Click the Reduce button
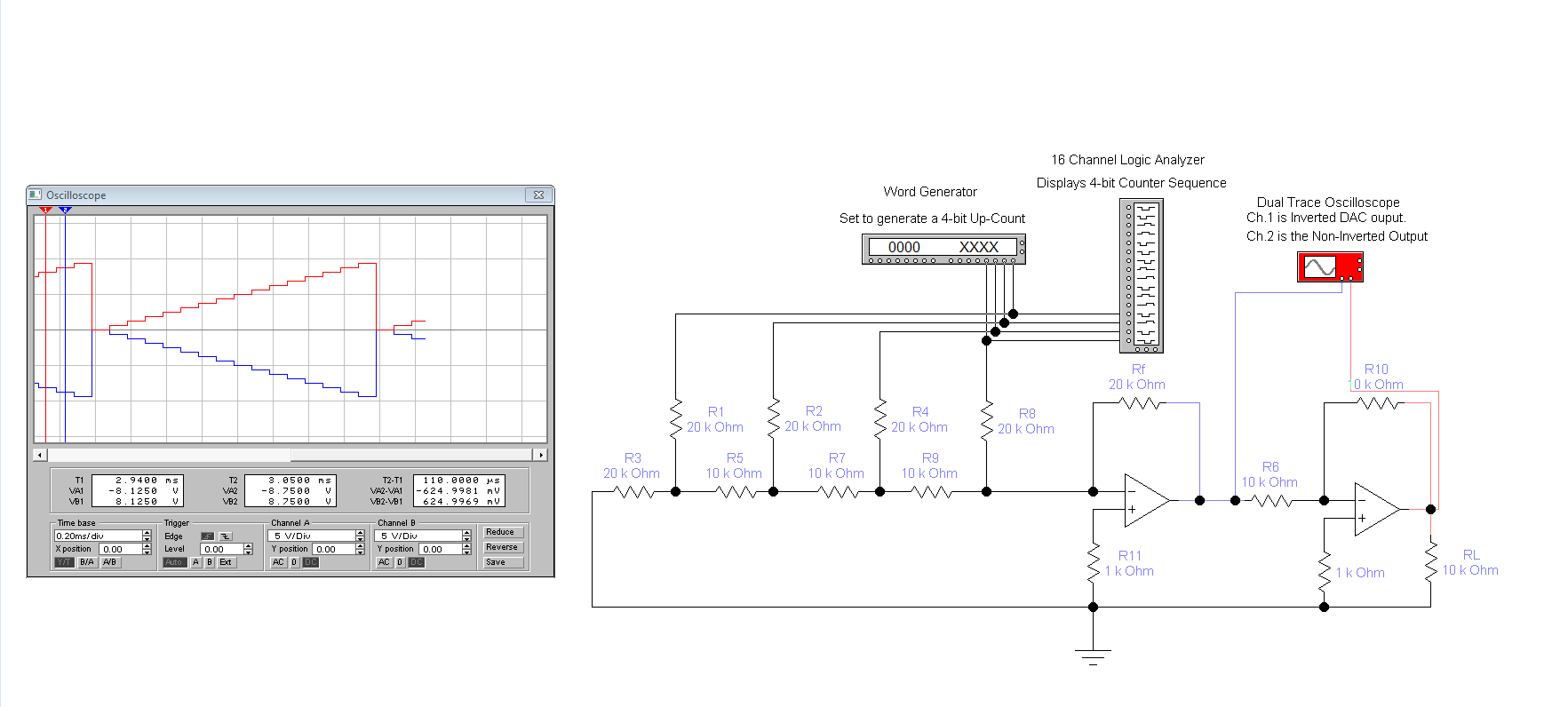 [x=504, y=532]
